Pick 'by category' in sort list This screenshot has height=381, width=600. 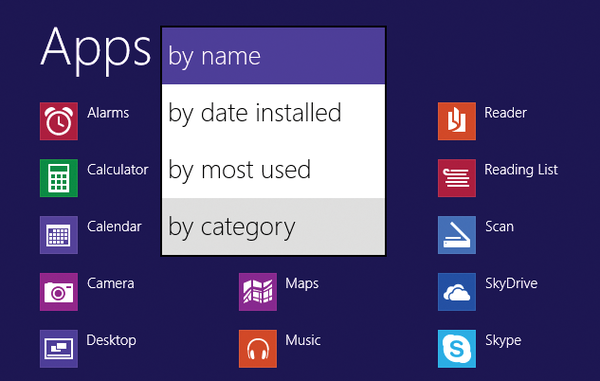[x=273, y=226]
